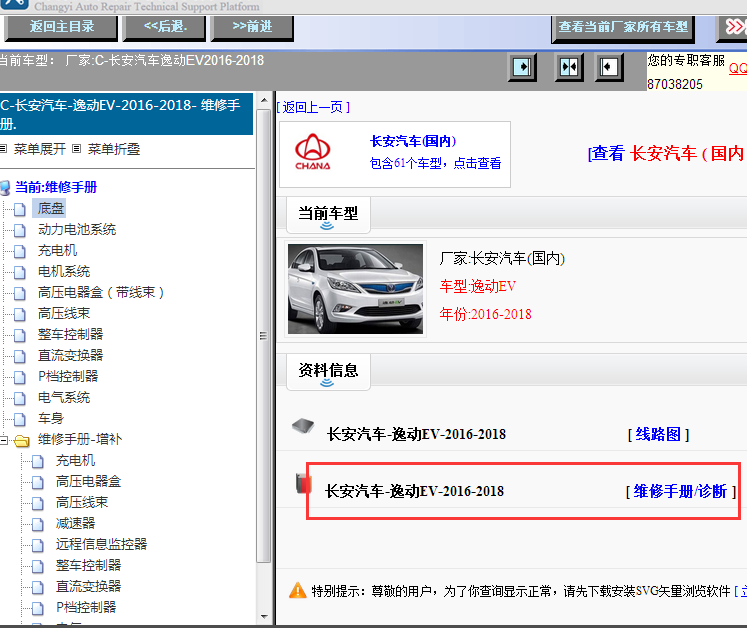Open the 线路图 link

tap(658, 435)
